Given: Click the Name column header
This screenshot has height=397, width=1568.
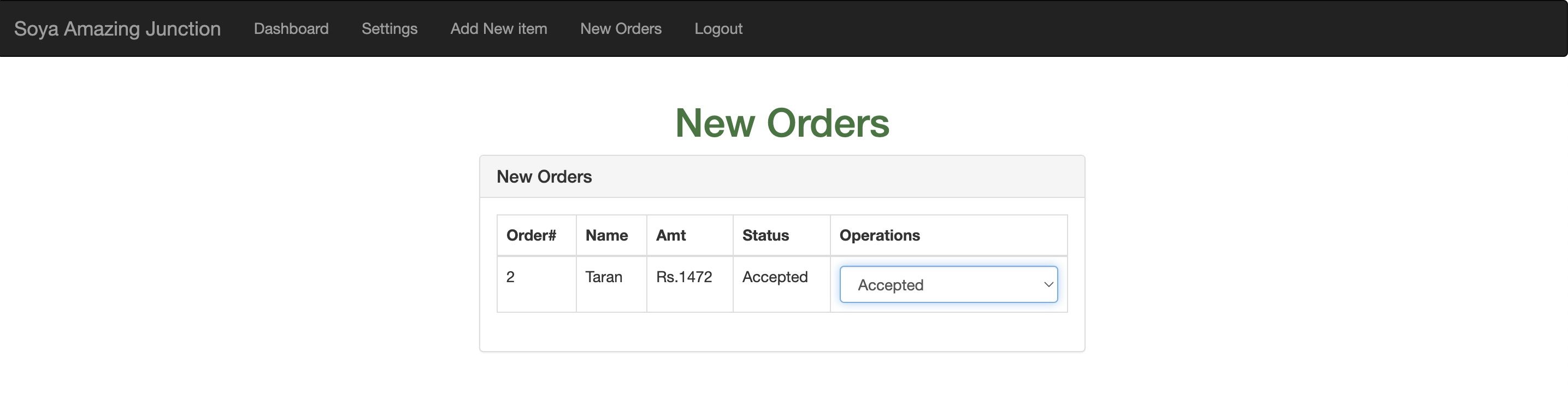Looking at the screenshot, I should click(606, 235).
